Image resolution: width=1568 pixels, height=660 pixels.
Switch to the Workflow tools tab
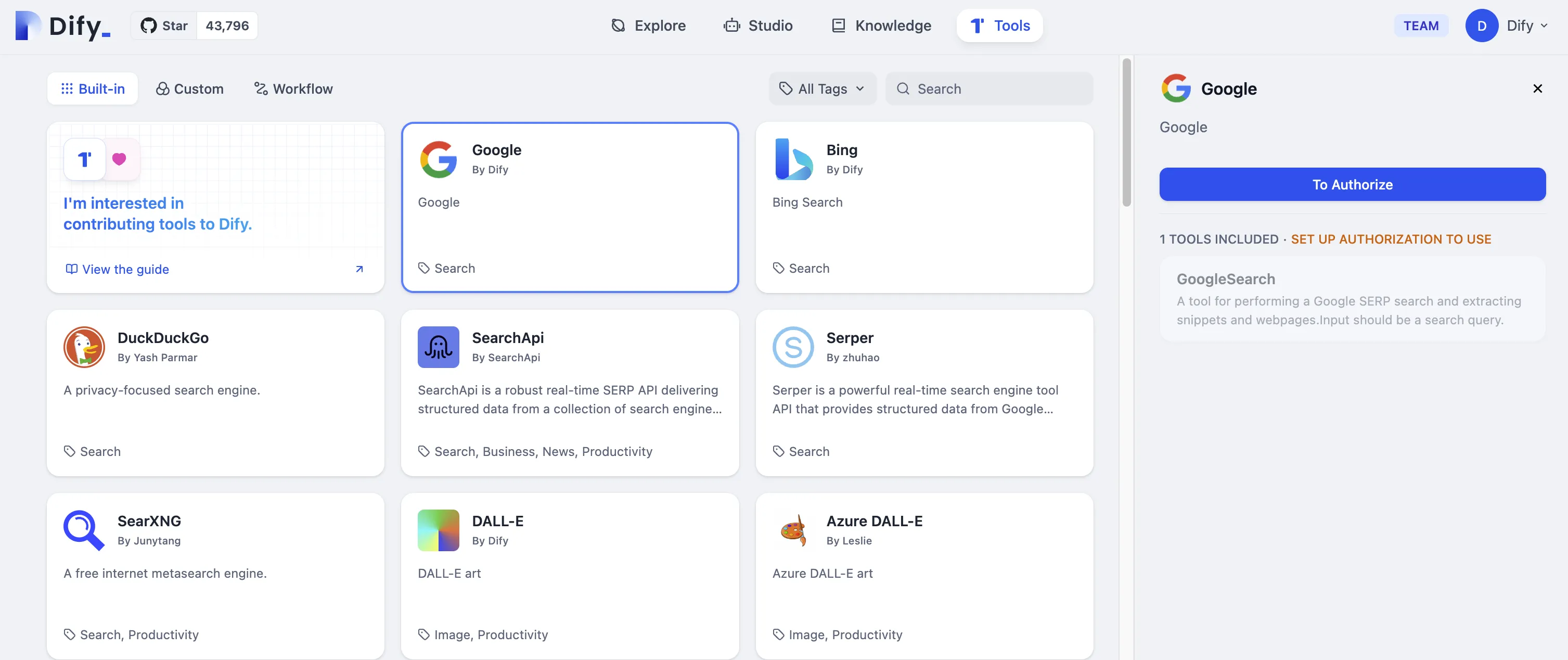click(x=293, y=89)
